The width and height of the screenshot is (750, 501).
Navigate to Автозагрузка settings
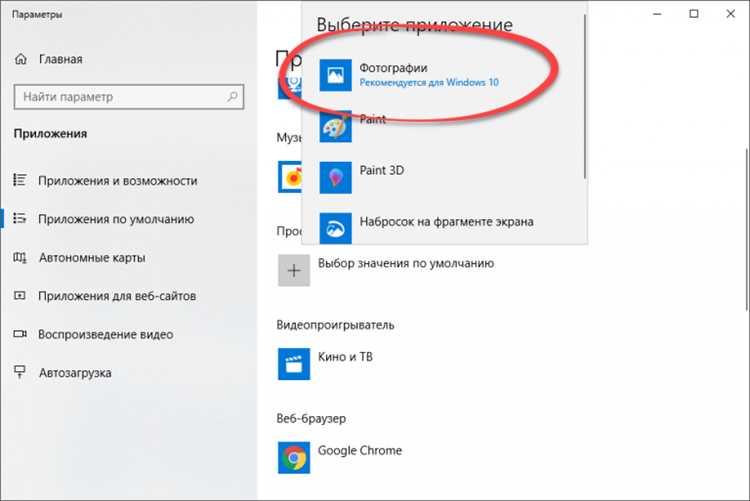click(75, 373)
